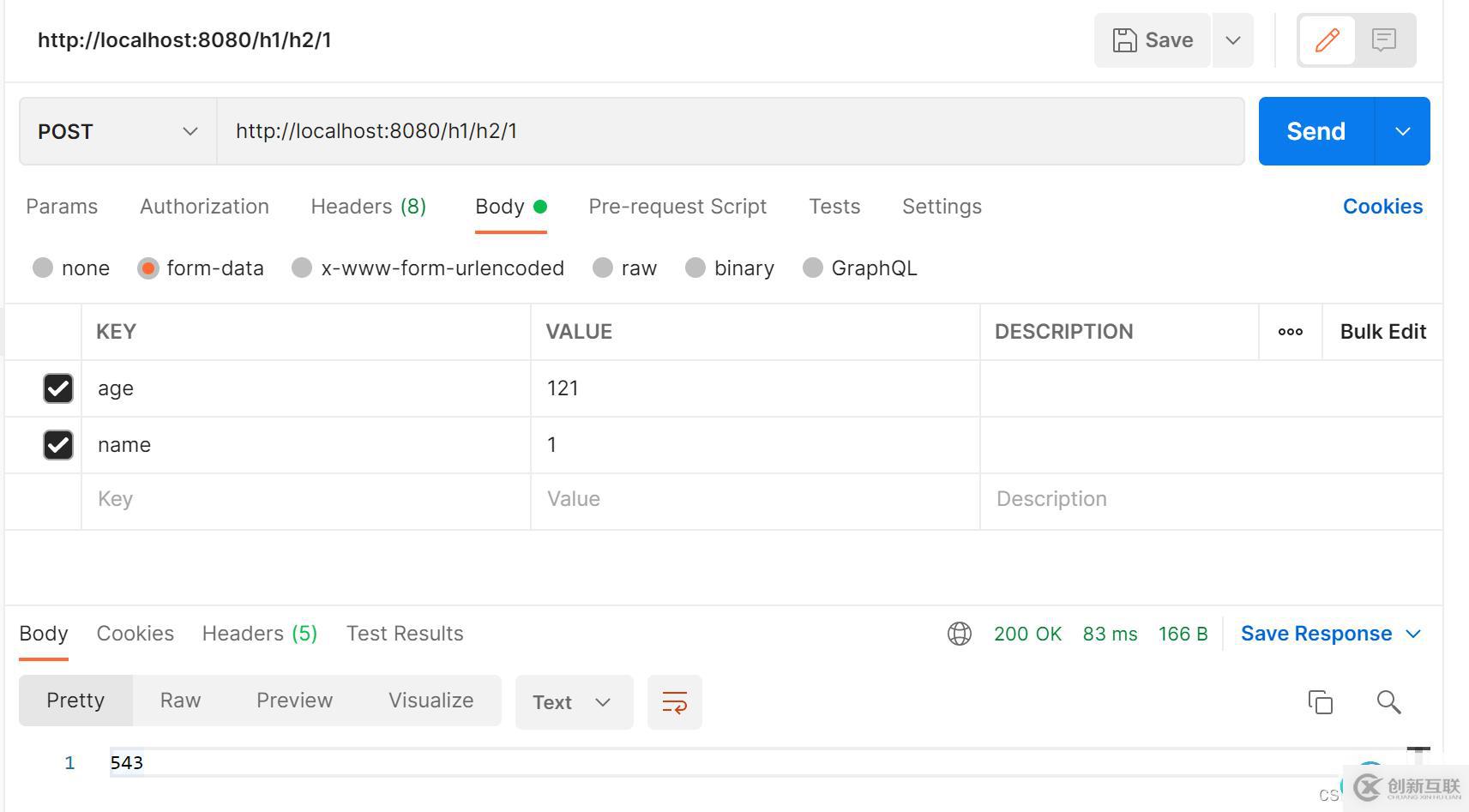Copy the response body with copy icon

(x=1321, y=702)
